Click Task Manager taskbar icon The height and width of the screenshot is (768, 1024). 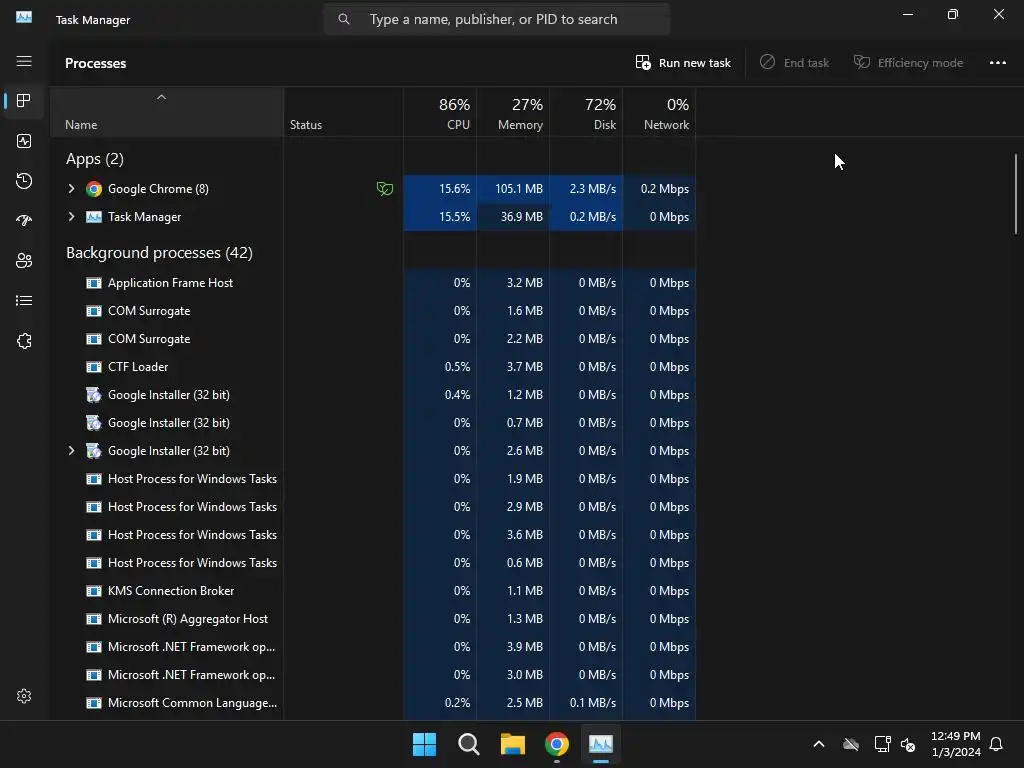(x=601, y=744)
